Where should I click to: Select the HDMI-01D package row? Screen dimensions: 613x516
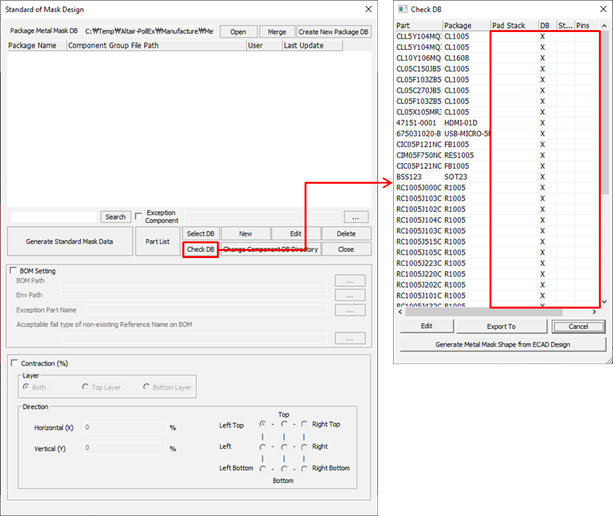(462, 122)
